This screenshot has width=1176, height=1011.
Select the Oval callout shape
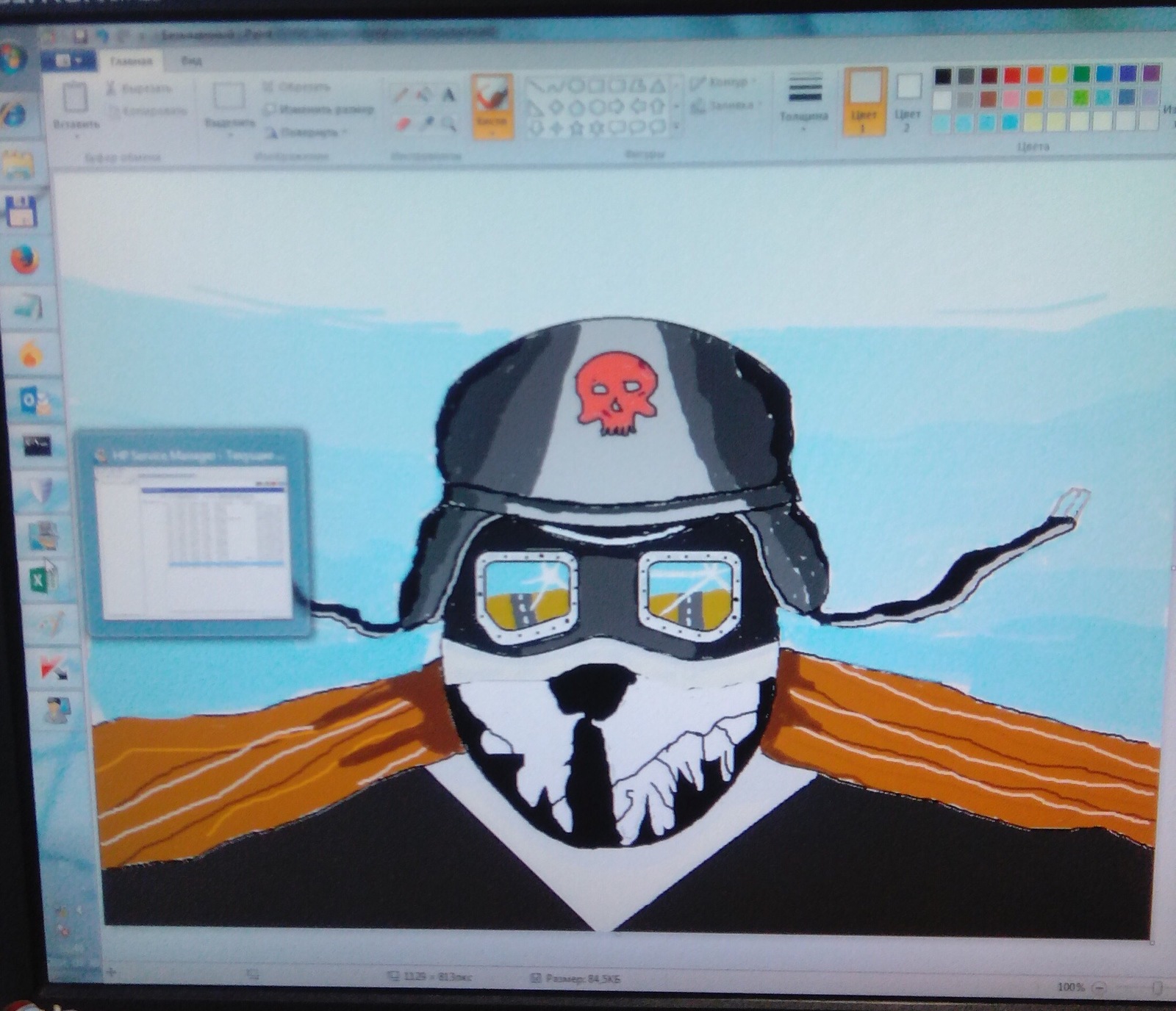[x=638, y=128]
